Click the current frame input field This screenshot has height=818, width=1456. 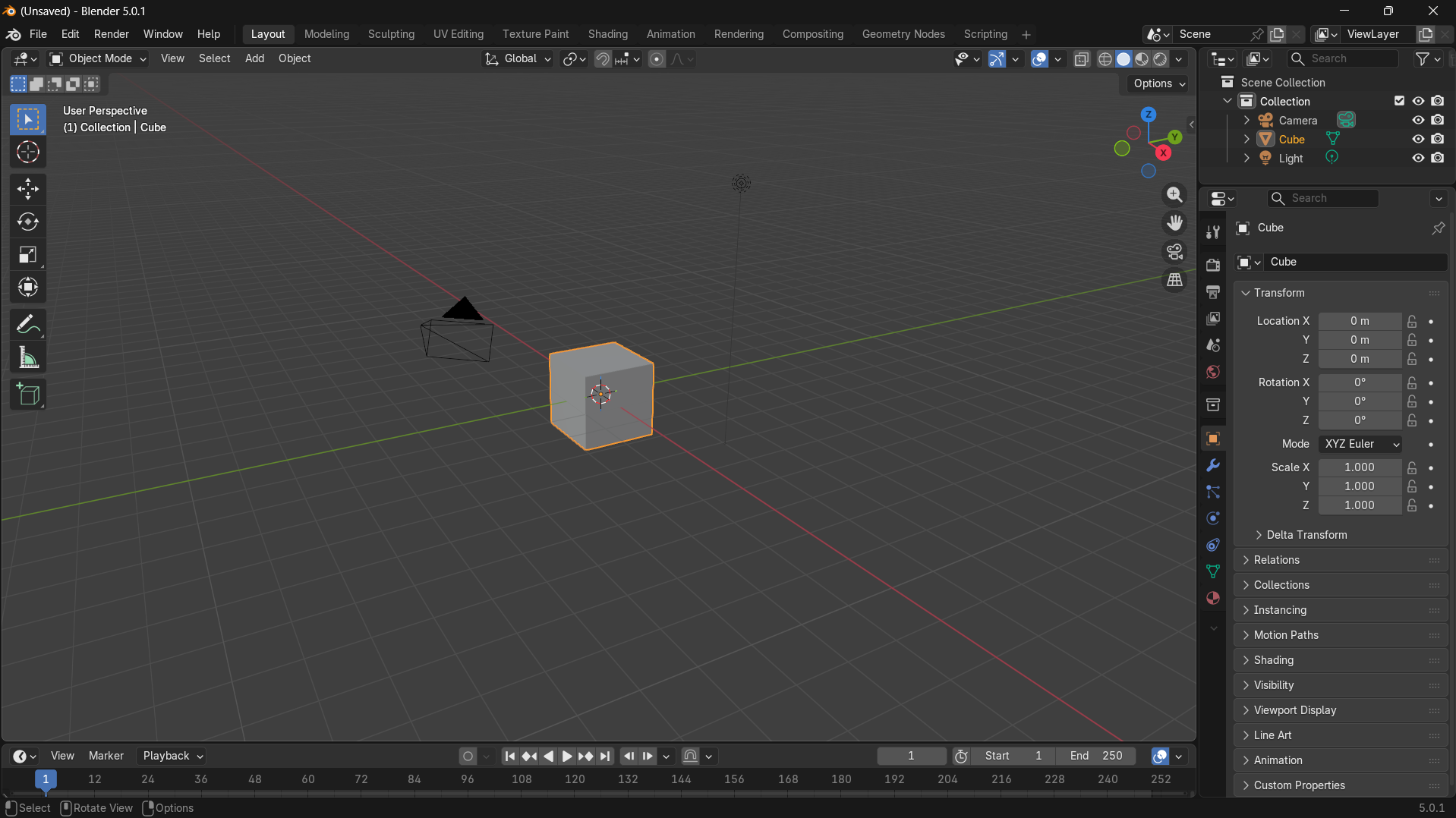910,756
